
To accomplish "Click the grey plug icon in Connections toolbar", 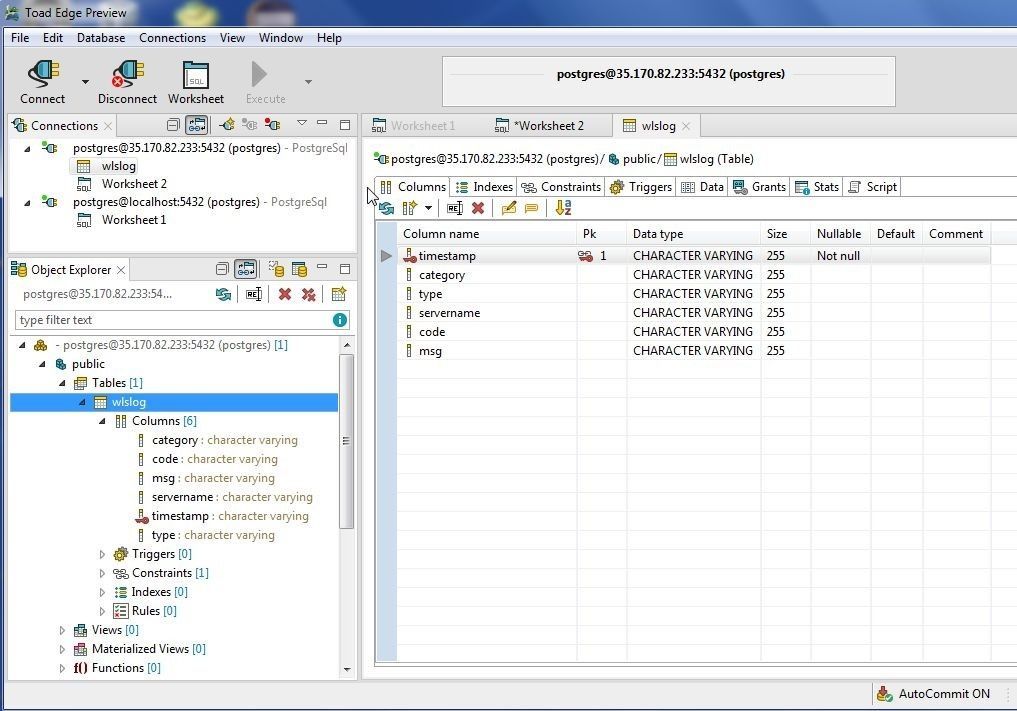I will (250, 125).
